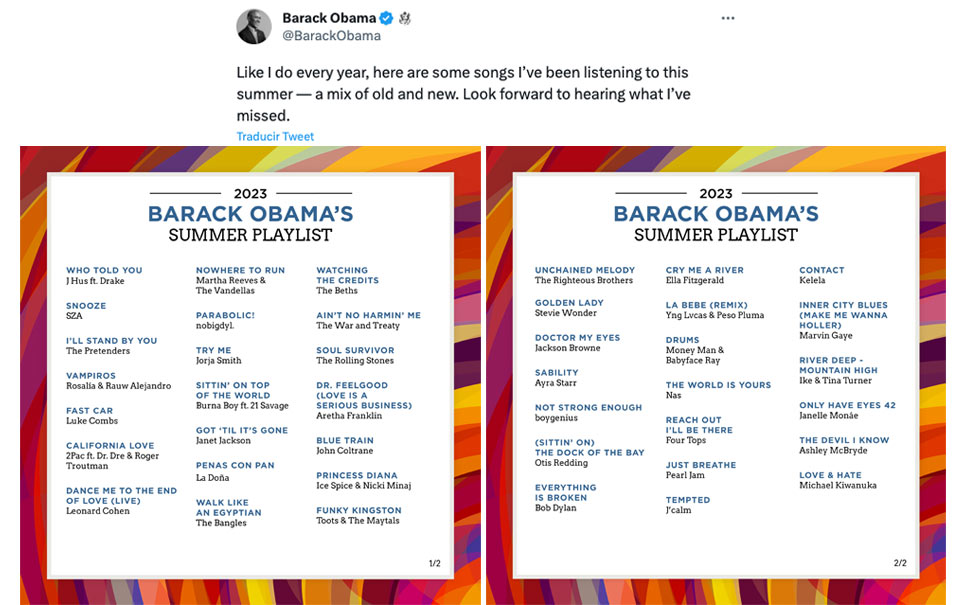The image size is (960, 605).
Task: Open the @BarackObama handle
Action: point(331,36)
